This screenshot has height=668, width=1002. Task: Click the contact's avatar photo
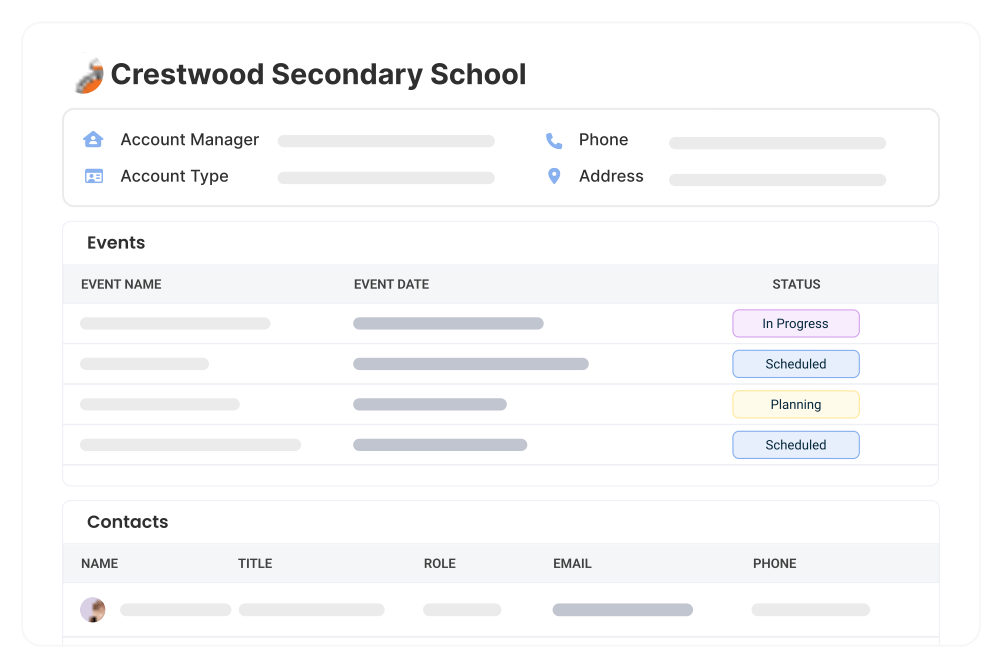click(93, 609)
